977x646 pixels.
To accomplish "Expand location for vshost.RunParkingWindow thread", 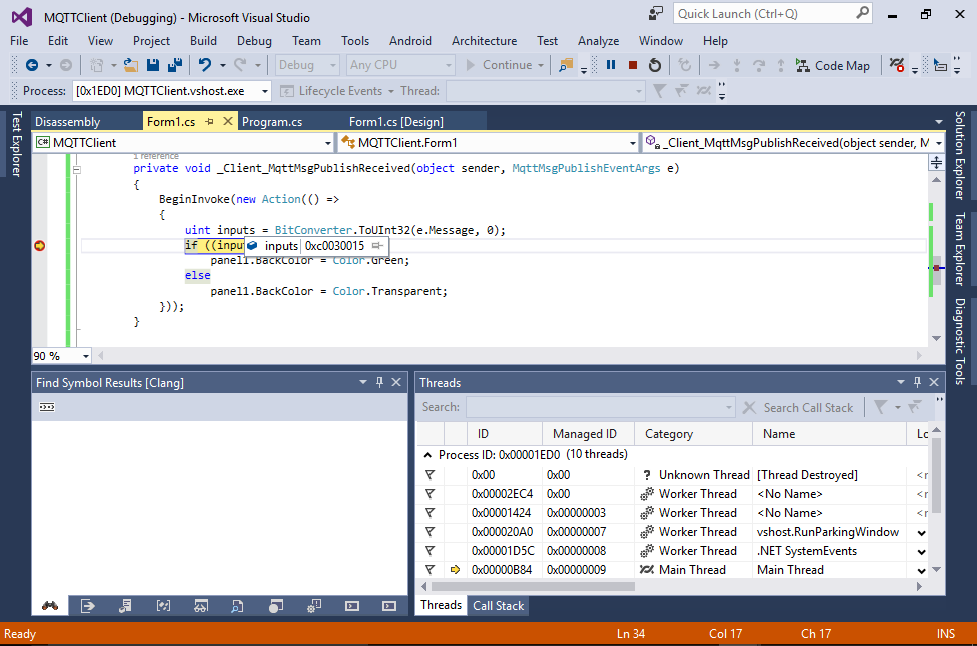I will [922, 533].
